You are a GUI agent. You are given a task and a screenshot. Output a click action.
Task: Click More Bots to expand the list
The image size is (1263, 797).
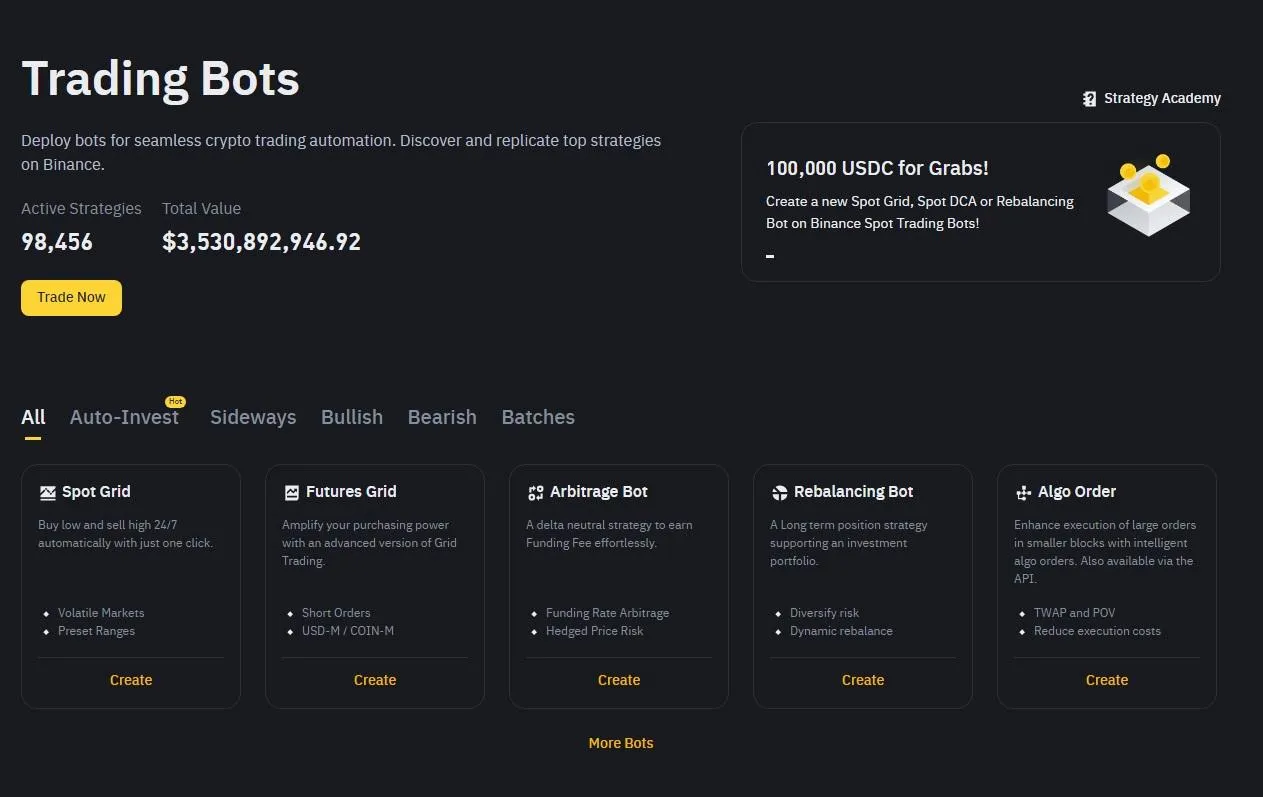(621, 743)
